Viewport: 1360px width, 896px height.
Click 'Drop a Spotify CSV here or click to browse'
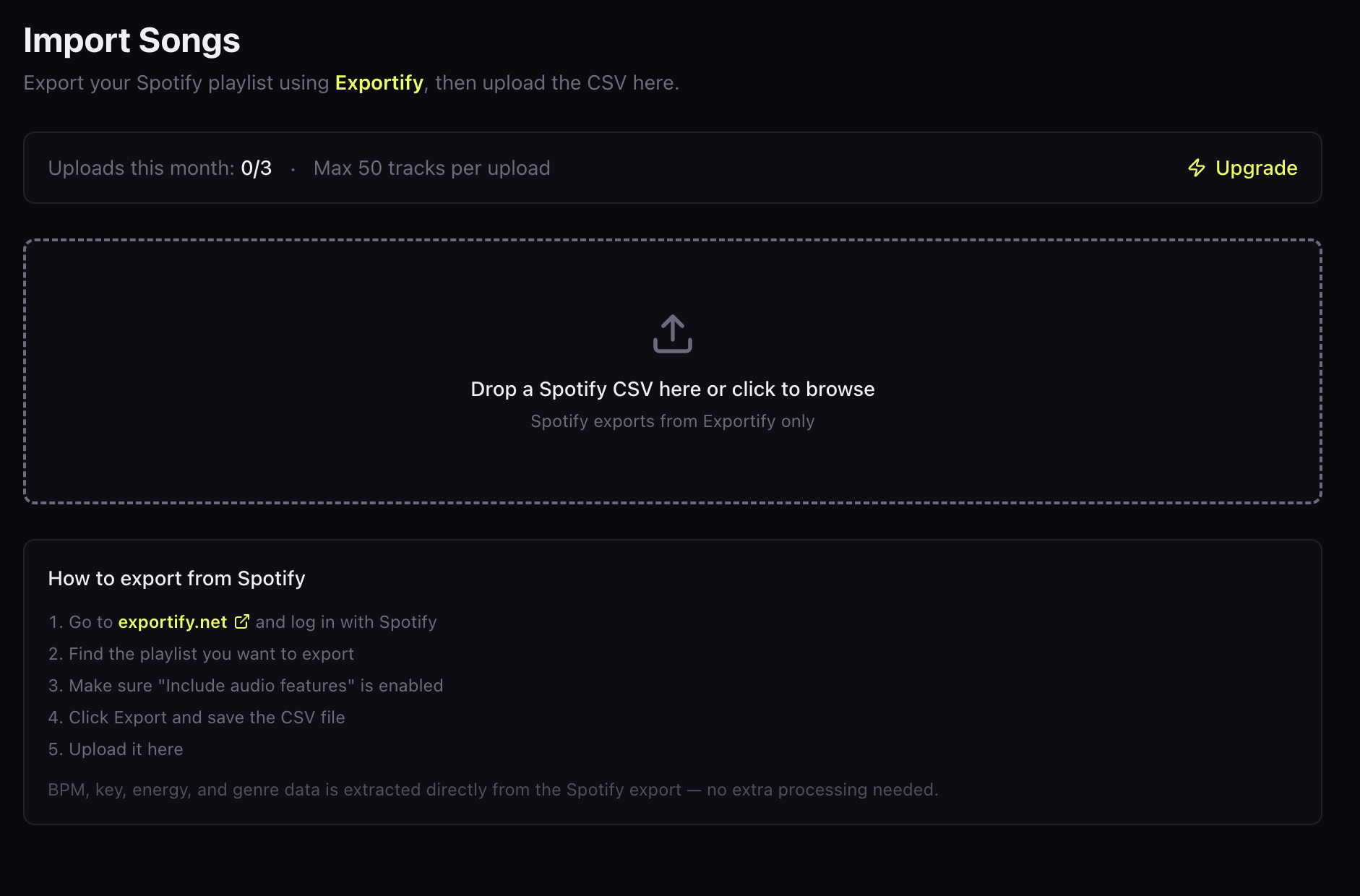tap(672, 389)
